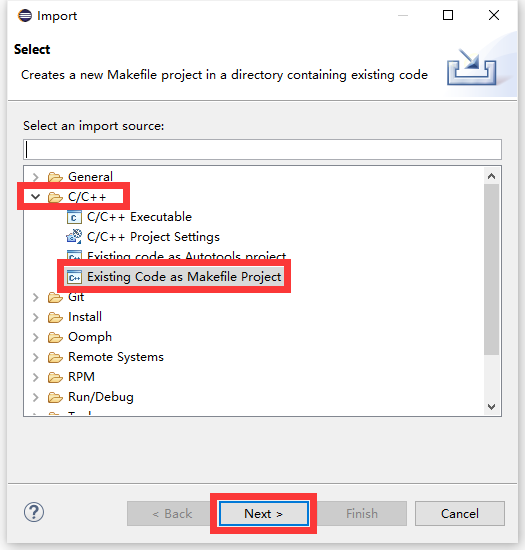Click the C/C++ Project Settings gear icon

74,237
